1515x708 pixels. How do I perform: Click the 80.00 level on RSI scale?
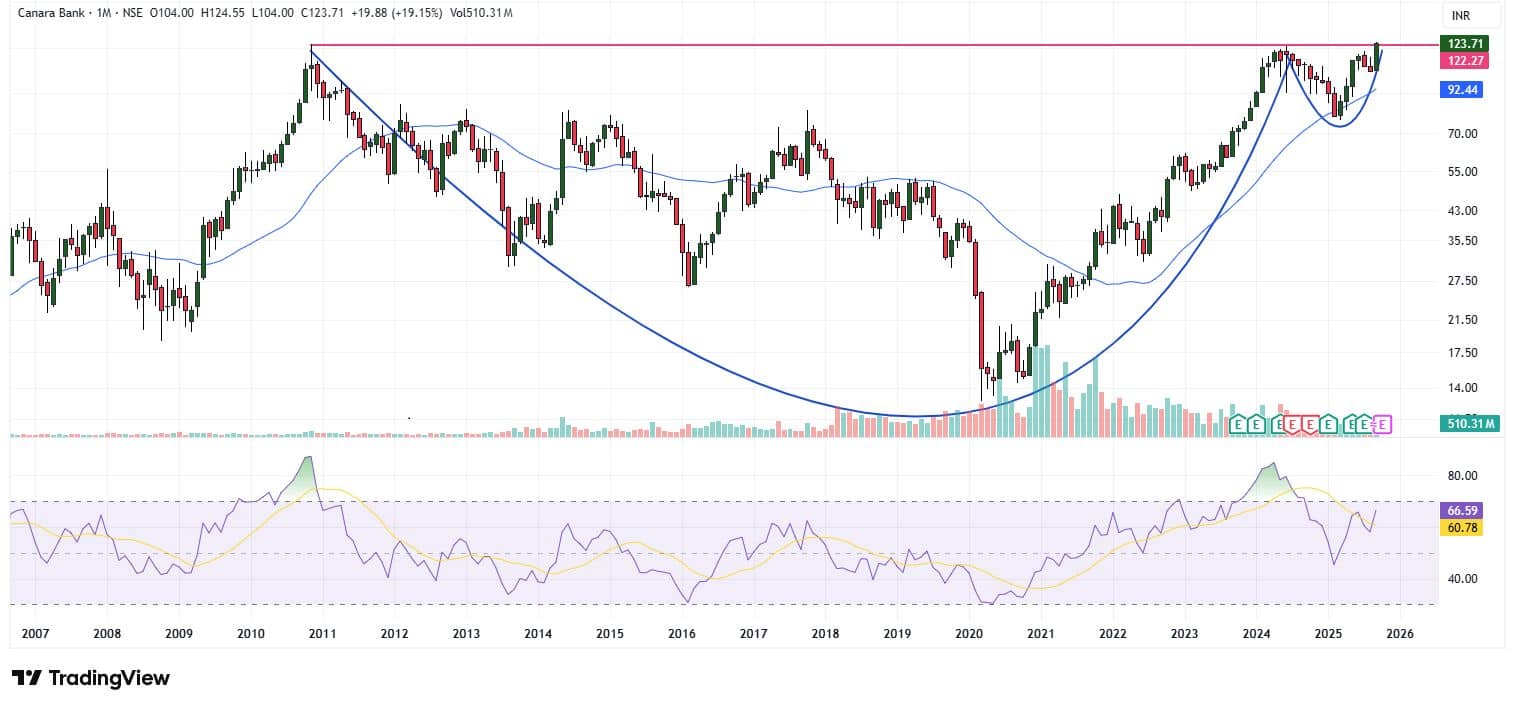tap(1461, 476)
